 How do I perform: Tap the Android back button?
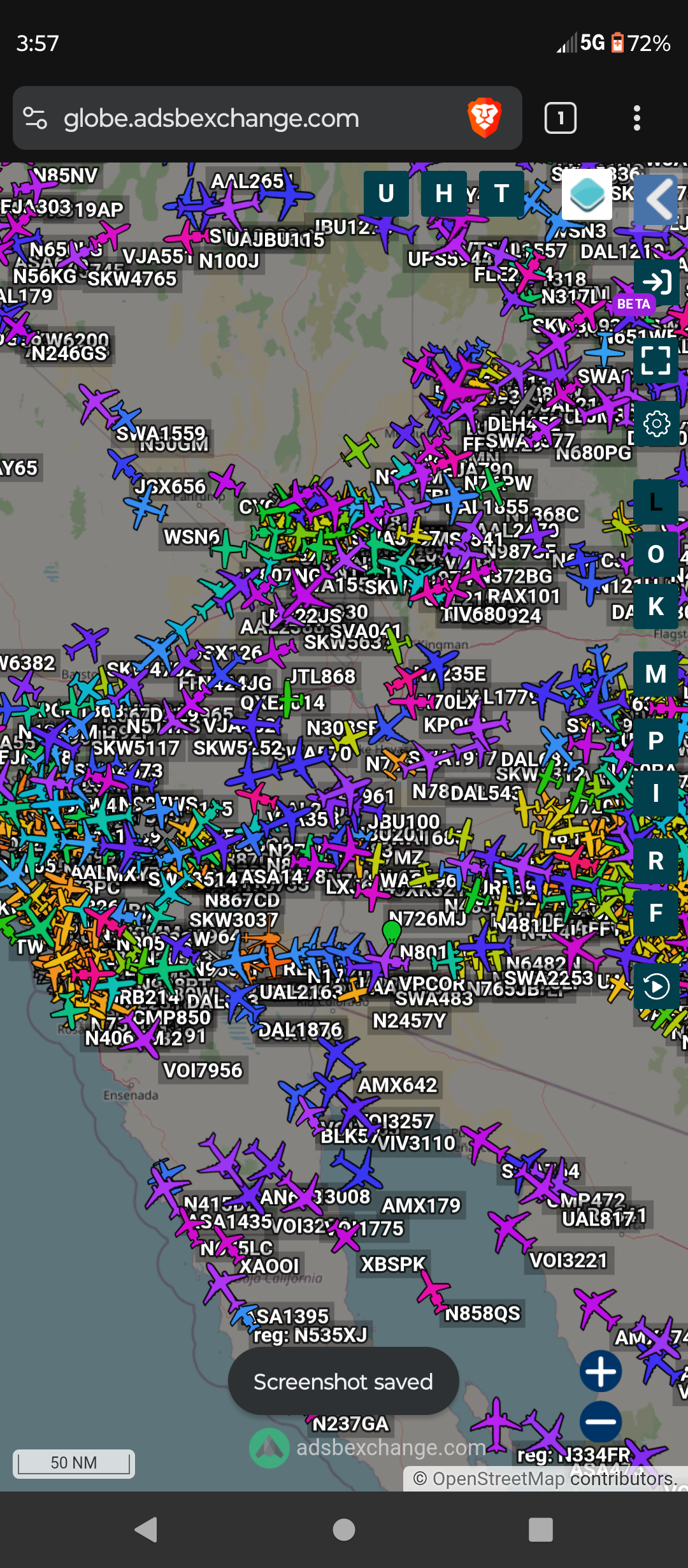pos(146,1529)
